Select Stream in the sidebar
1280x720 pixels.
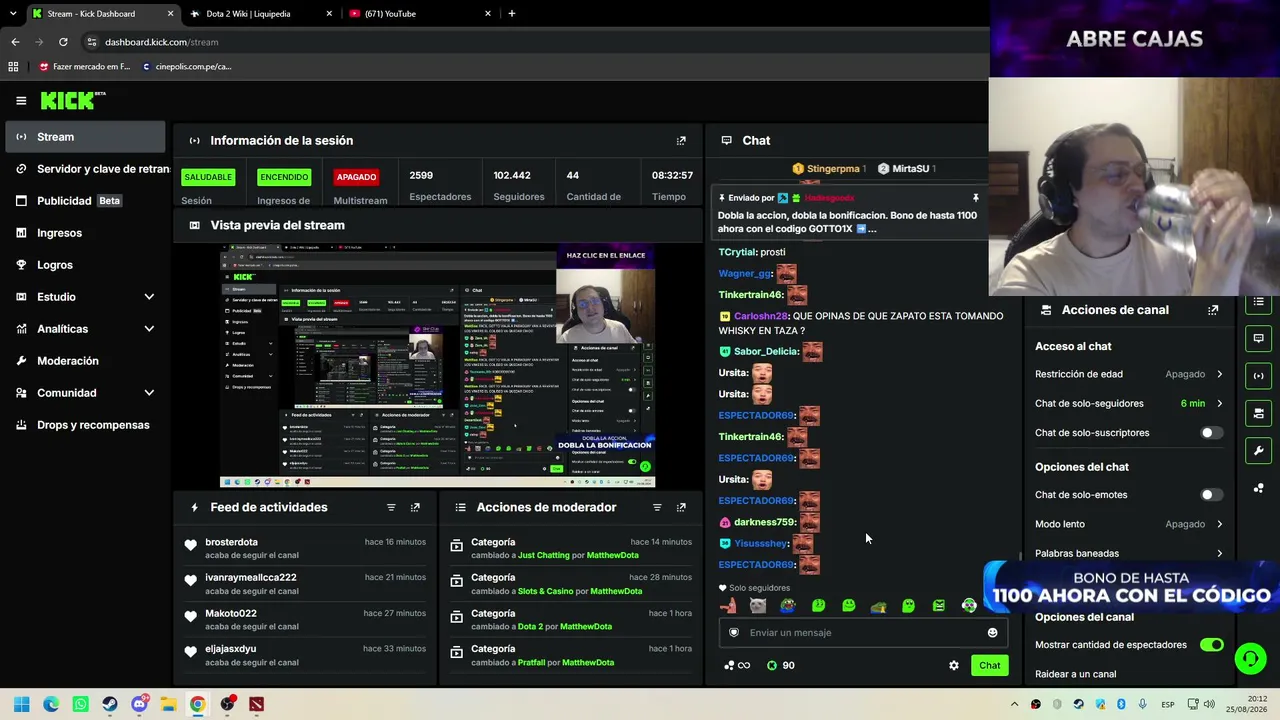(x=85, y=137)
